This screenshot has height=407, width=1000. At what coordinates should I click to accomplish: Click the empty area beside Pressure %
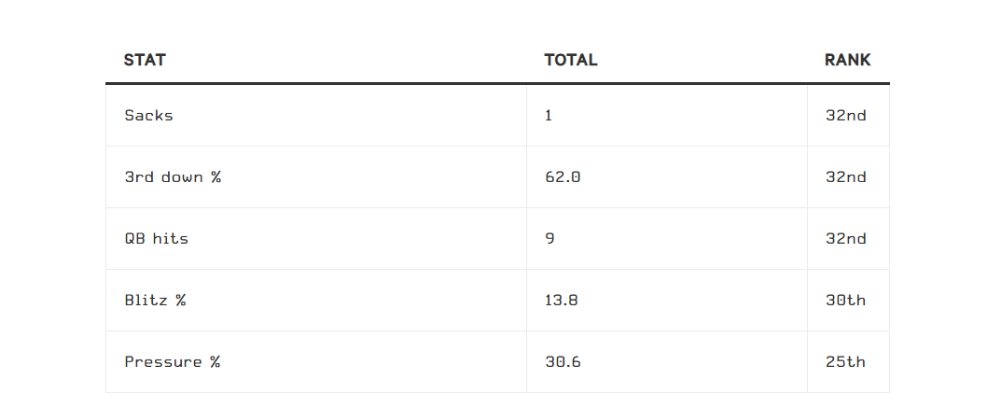pos(373,362)
